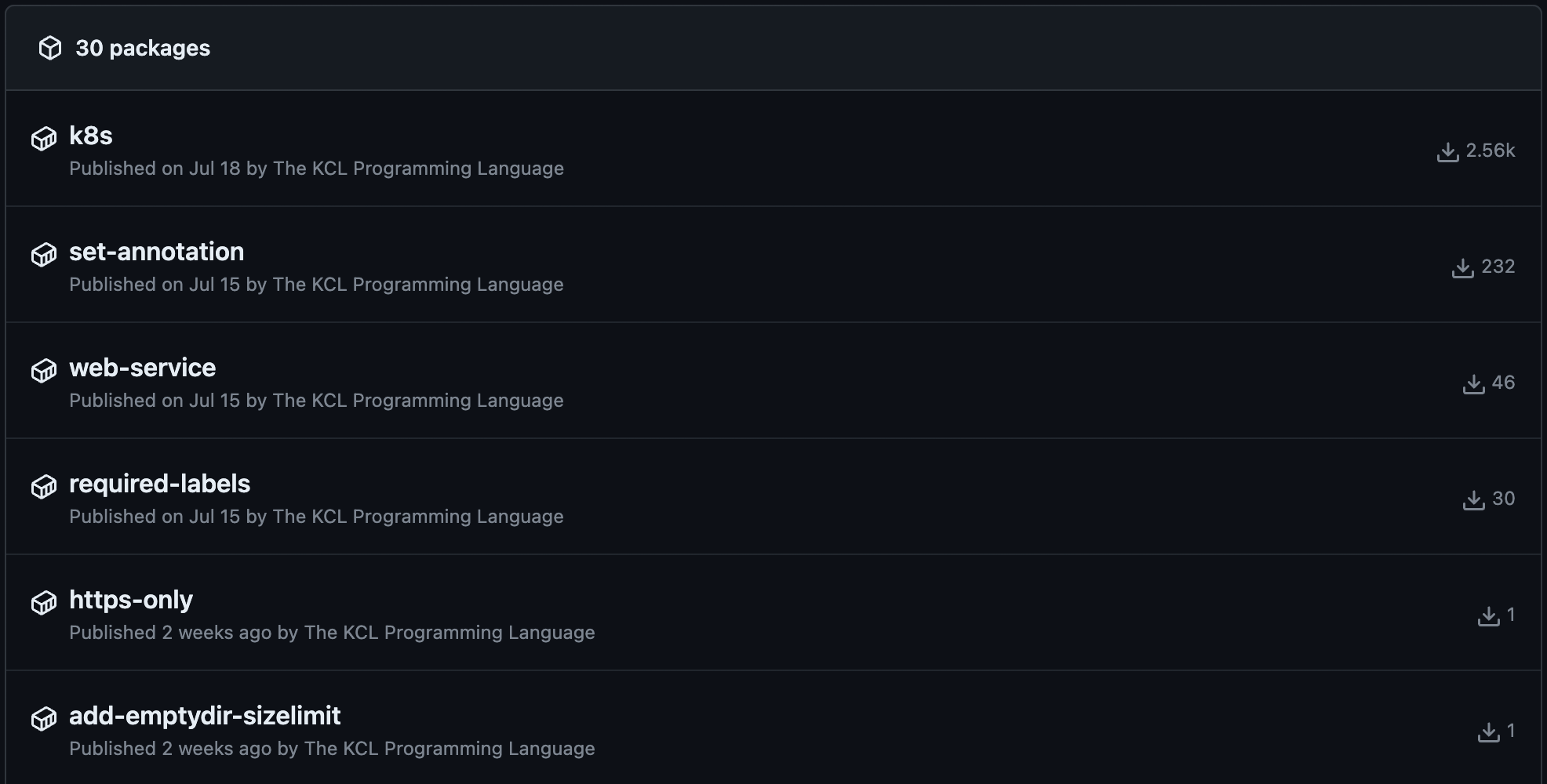
Task: Click the k8s Published on Jul 18 line
Action: [317, 169]
